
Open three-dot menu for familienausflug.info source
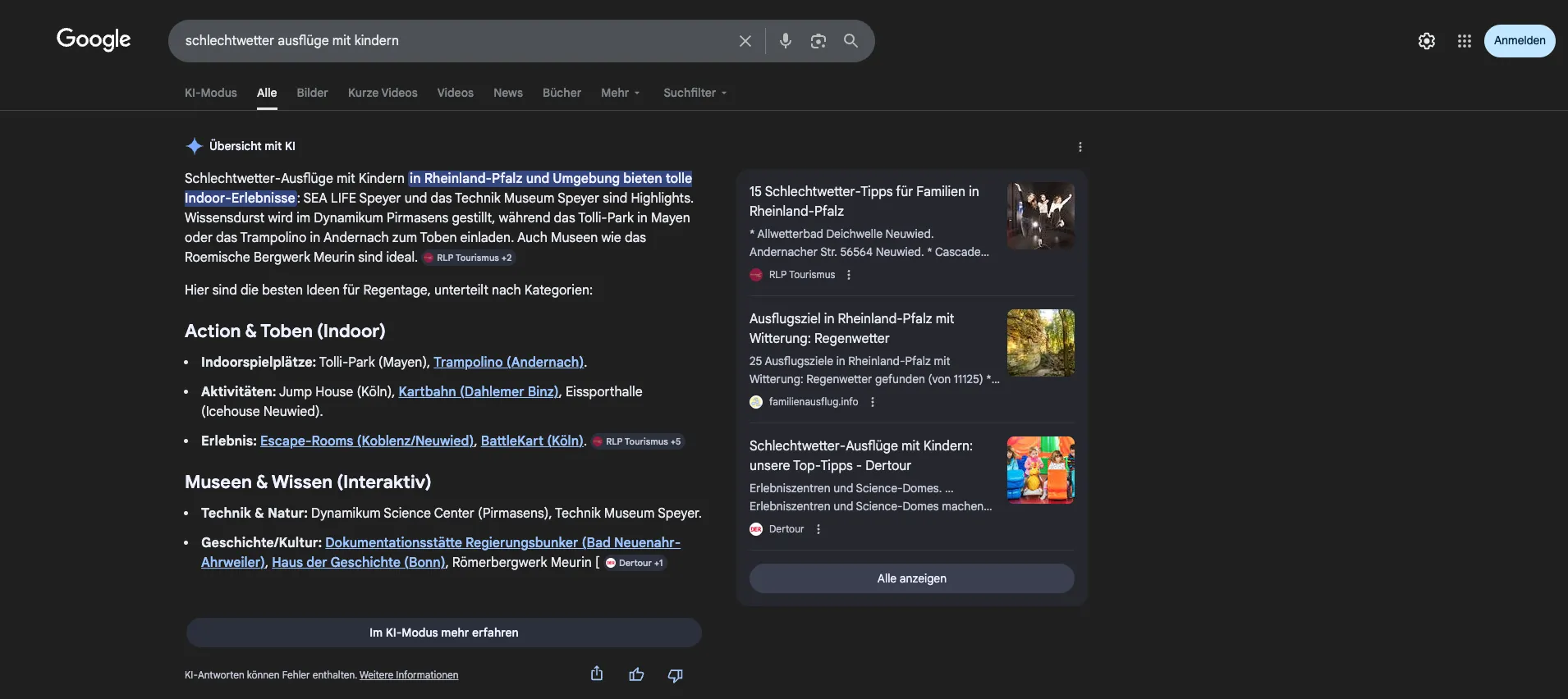(x=873, y=402)
